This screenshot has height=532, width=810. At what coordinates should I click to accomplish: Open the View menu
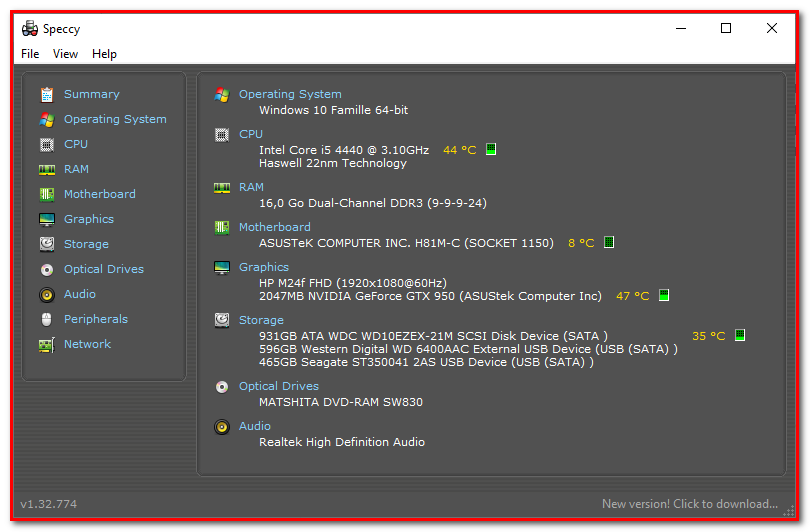pyautogui.click(x=65, y=54)
